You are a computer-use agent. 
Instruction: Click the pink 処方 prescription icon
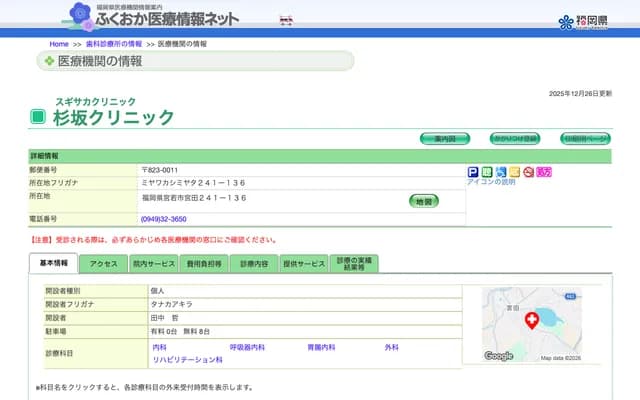(x=544, y=172)
